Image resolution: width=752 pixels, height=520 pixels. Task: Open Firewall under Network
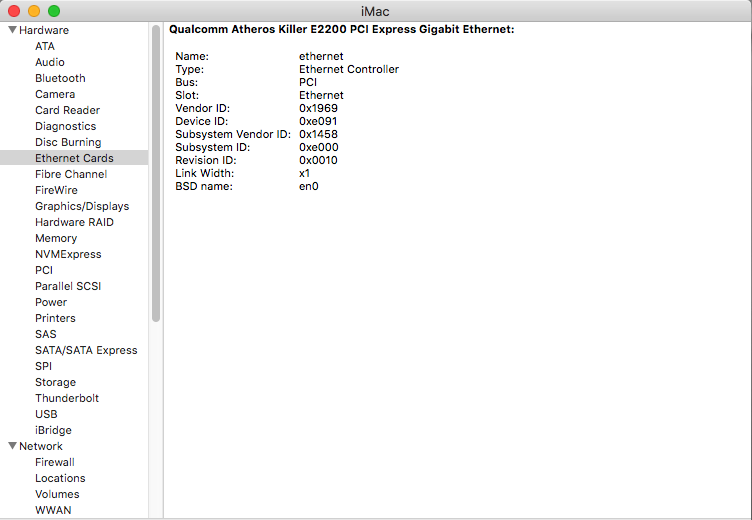55,462
